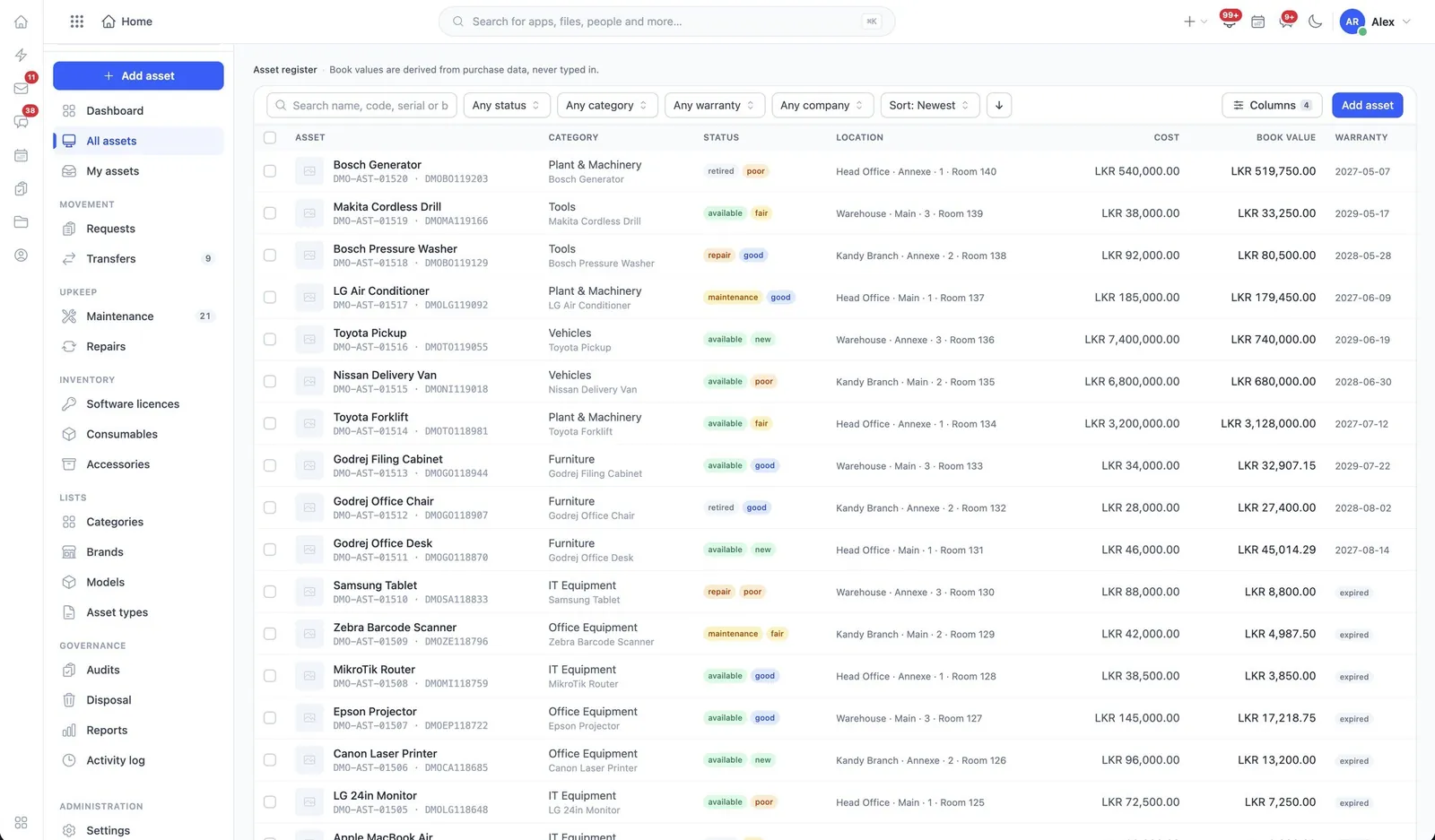Open Reports in the sidebar
1435x840 pixels.
[138, 730]
